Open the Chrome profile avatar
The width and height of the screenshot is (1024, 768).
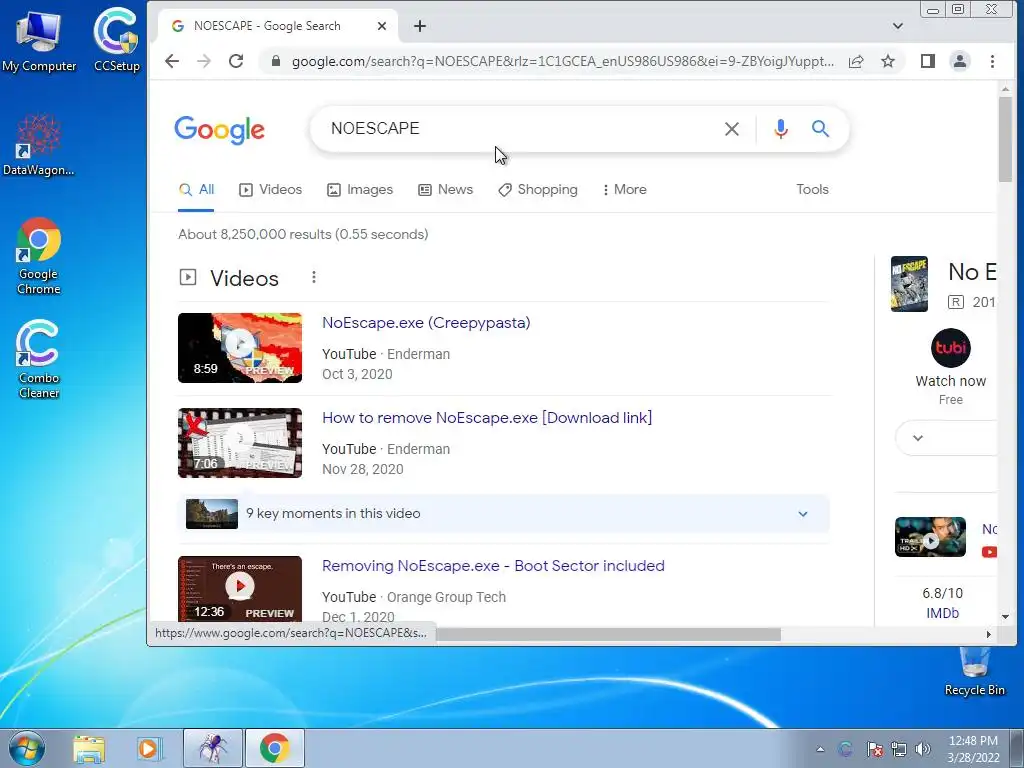pyautogui.click(x=960, y=61)
